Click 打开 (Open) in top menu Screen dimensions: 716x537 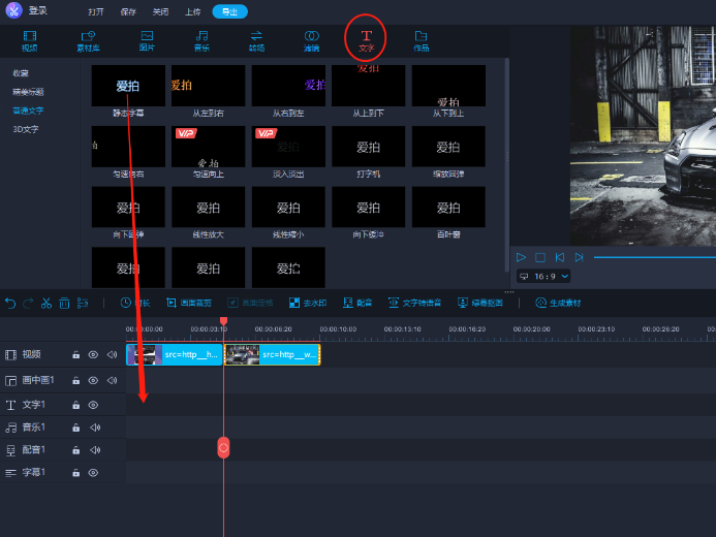(x=96, y=12)
